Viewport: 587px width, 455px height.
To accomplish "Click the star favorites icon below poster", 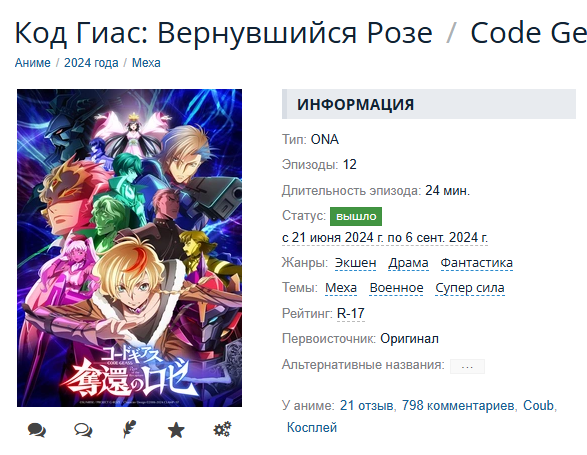I will pos(176,430).
